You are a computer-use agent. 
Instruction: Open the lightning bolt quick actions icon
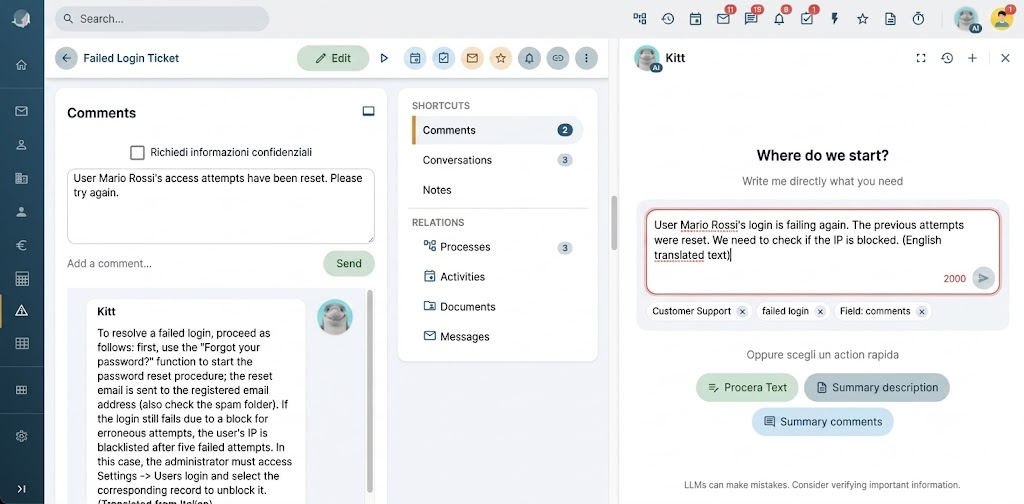tap(835, 19)
